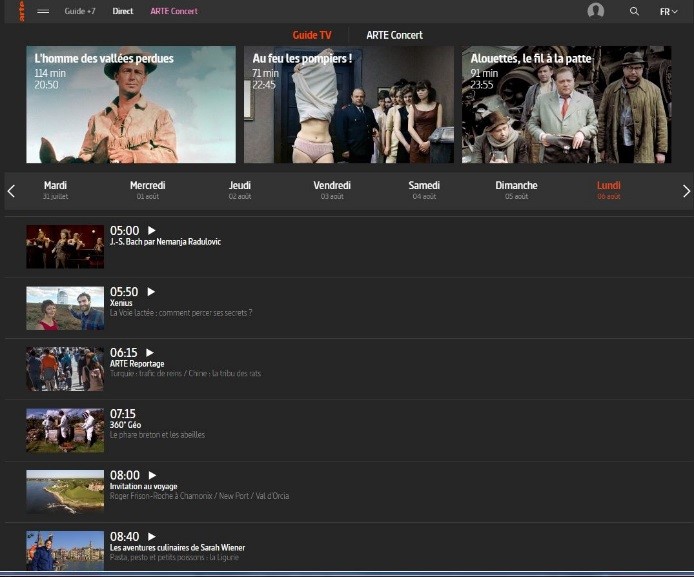
Task: Open the hamburger menu icon
Action: tap(43, 12)
